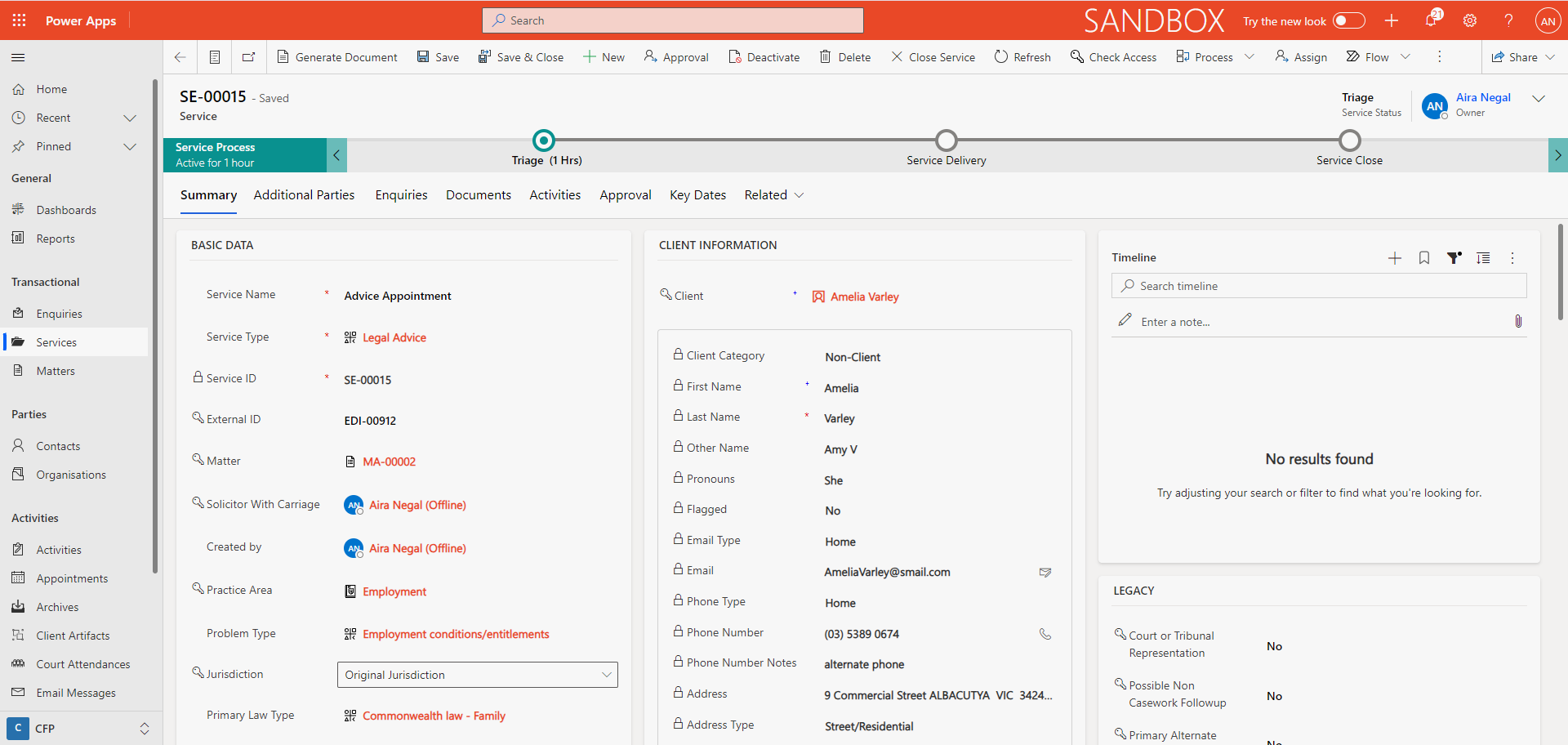
Task: Switch to the Documents tab
Action: (x=479, y=195)
